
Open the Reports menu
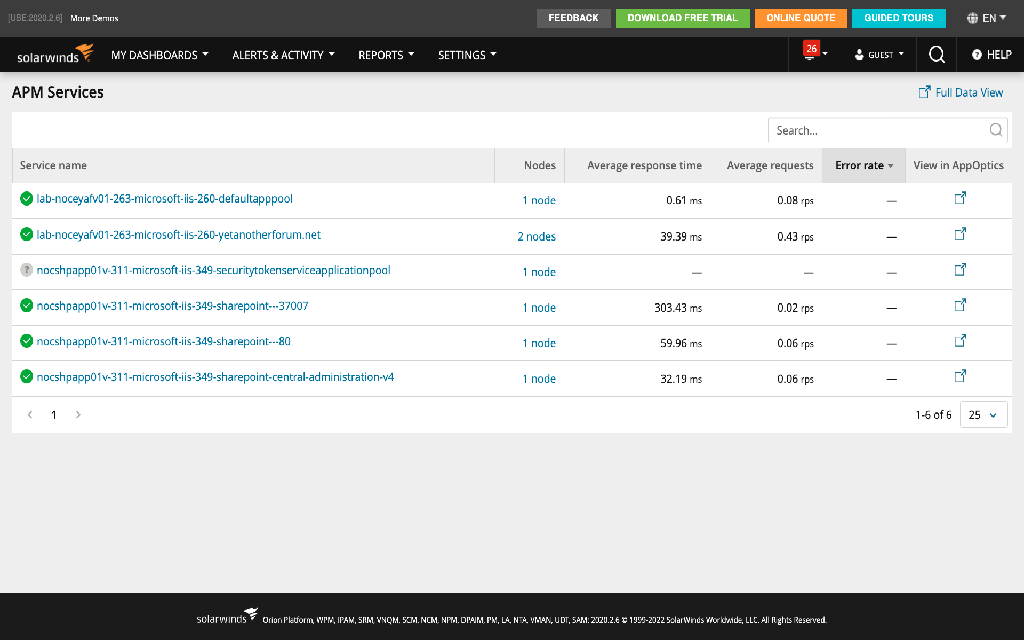386,55
